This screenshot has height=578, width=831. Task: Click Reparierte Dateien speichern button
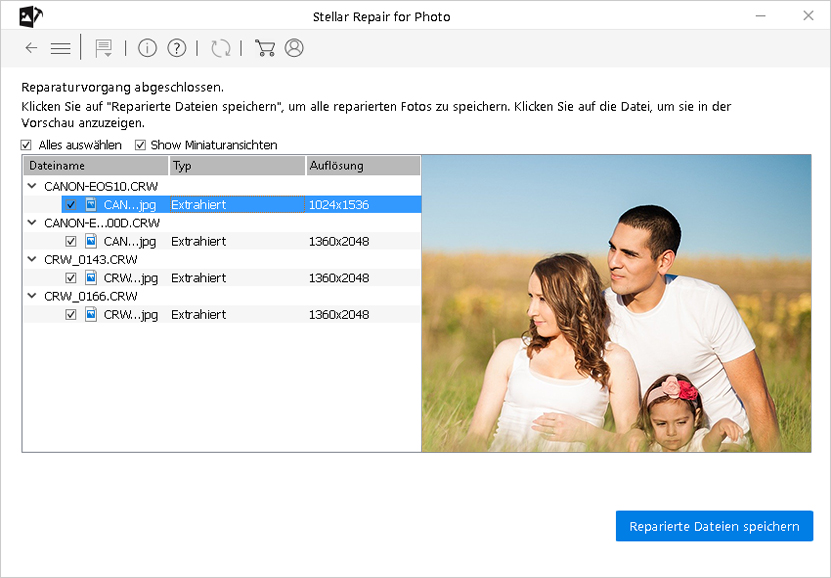714,525
